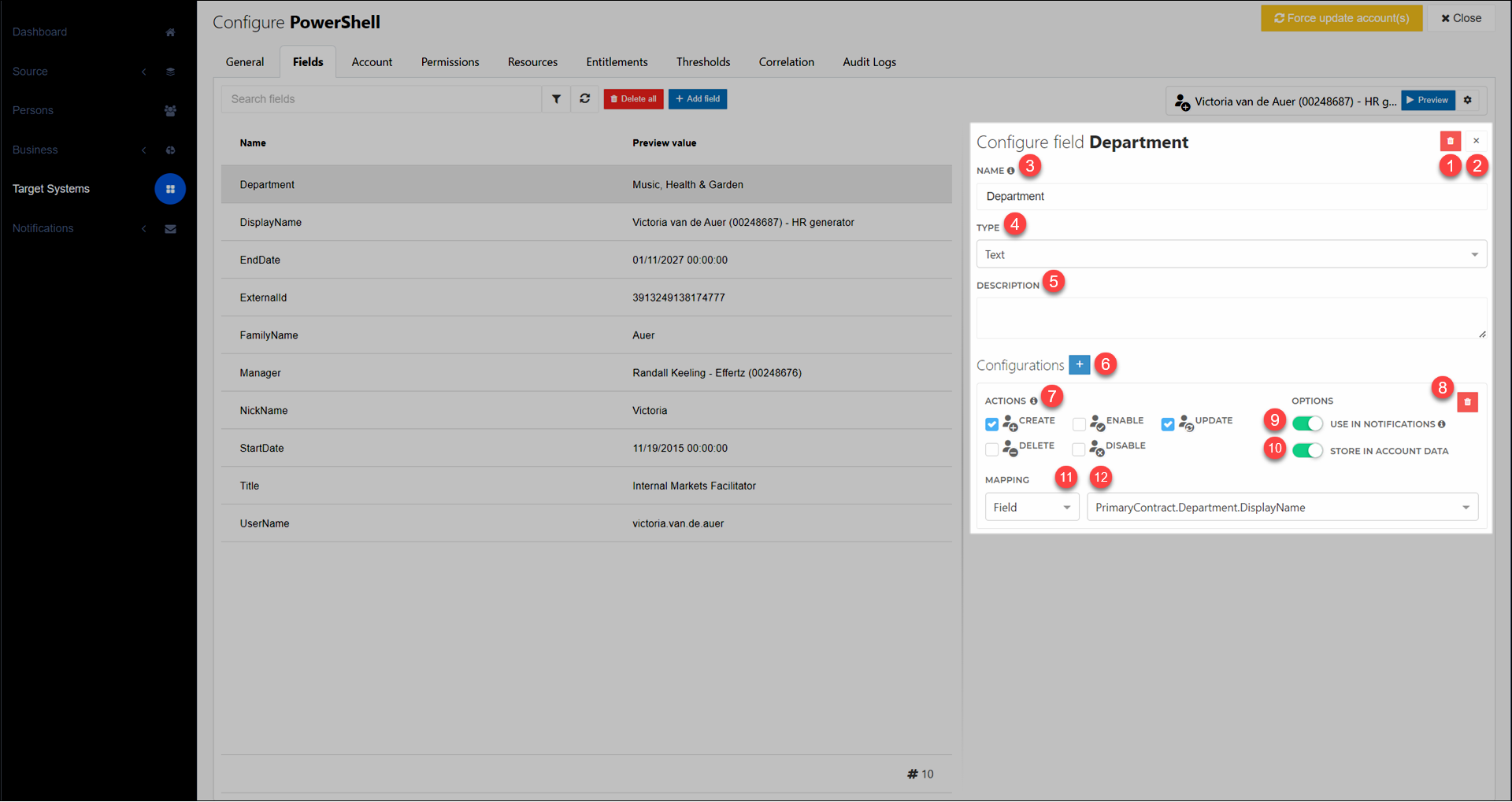1512x802 pixels.
Task: Select the Manager field row
Action: [587, 373]
